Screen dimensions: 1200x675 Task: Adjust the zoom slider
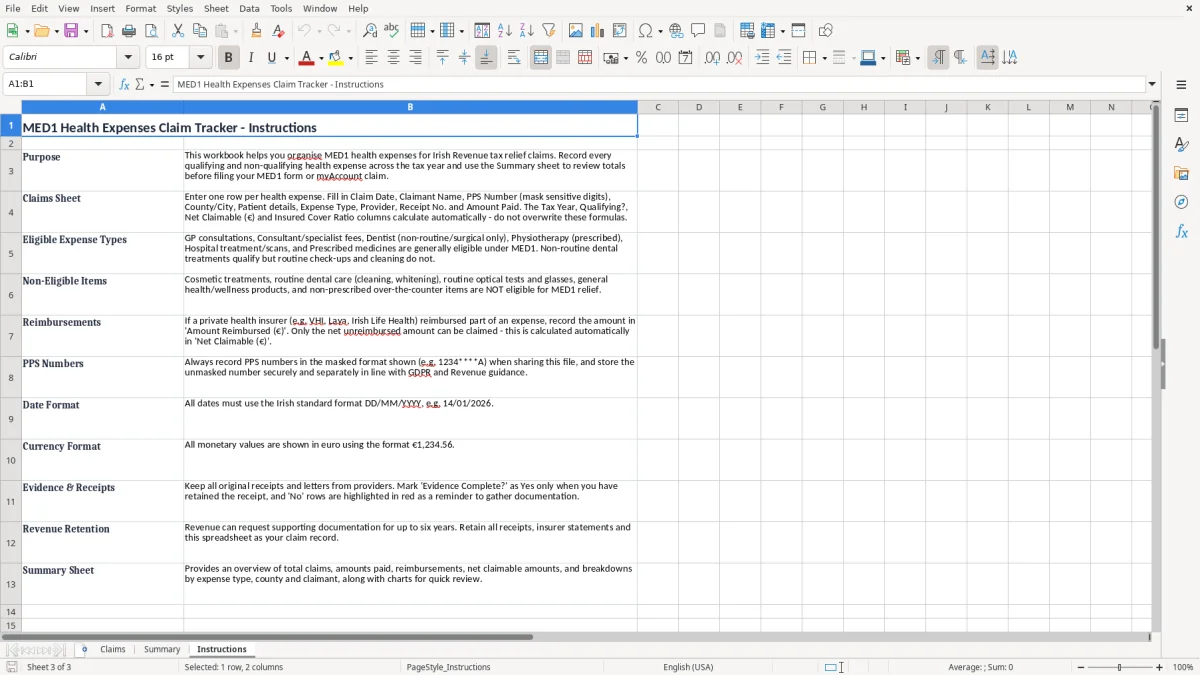[x=1119, y=667]
